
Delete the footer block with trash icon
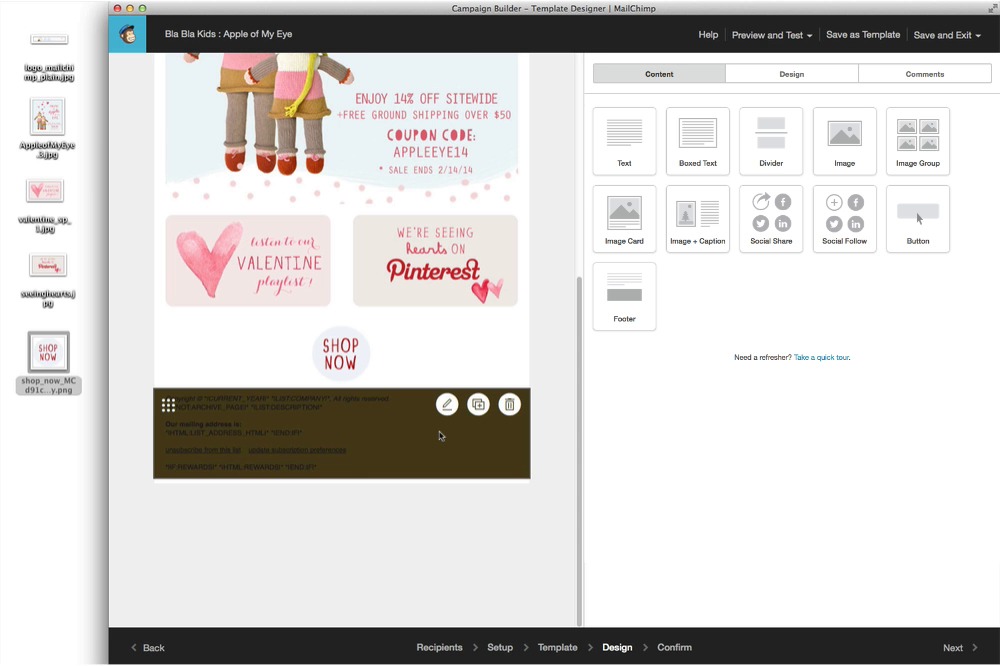click(x=509, y=404)
